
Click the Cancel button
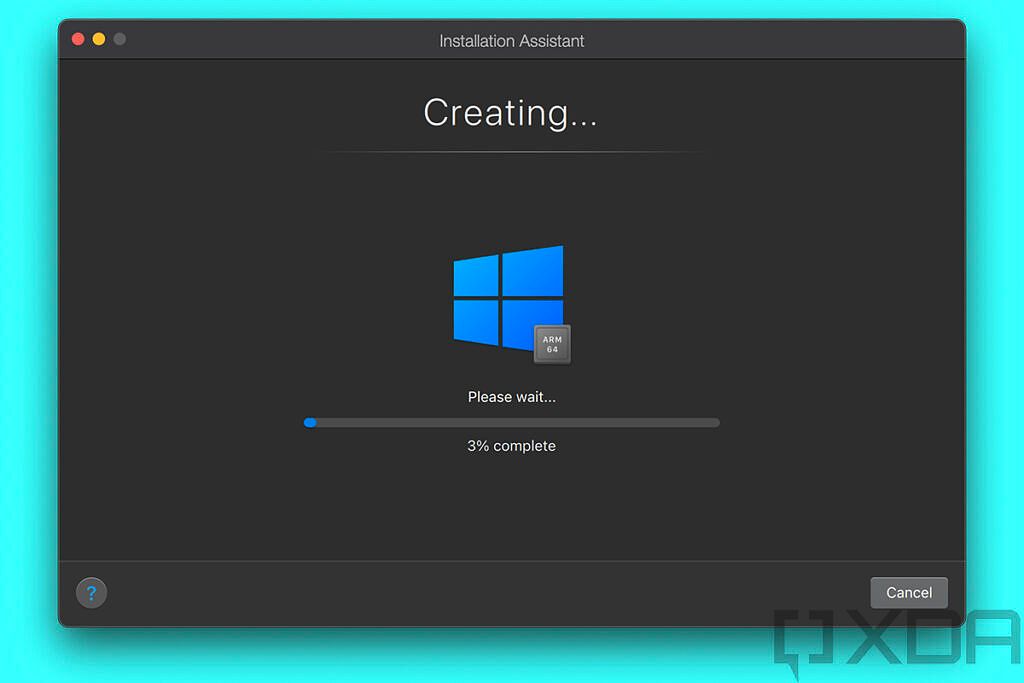tap(908, 592)
